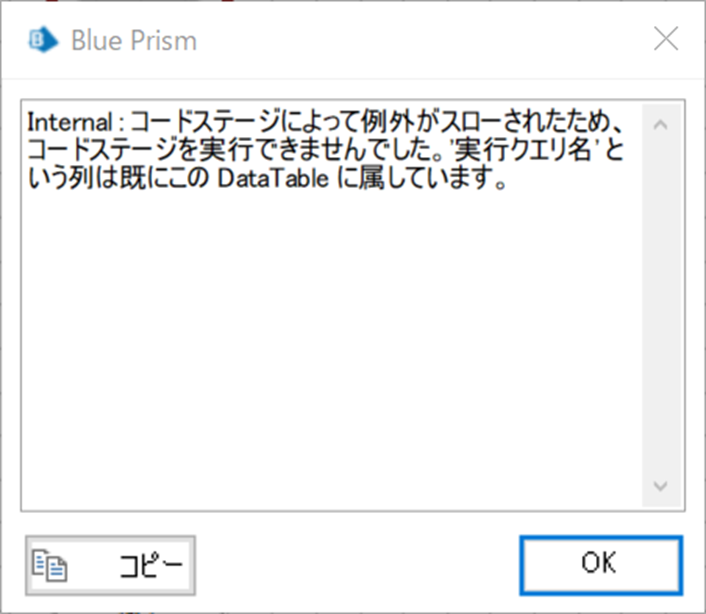
Task: Click the '実行クエリ名' column name in the message
Action: point(523,150)
